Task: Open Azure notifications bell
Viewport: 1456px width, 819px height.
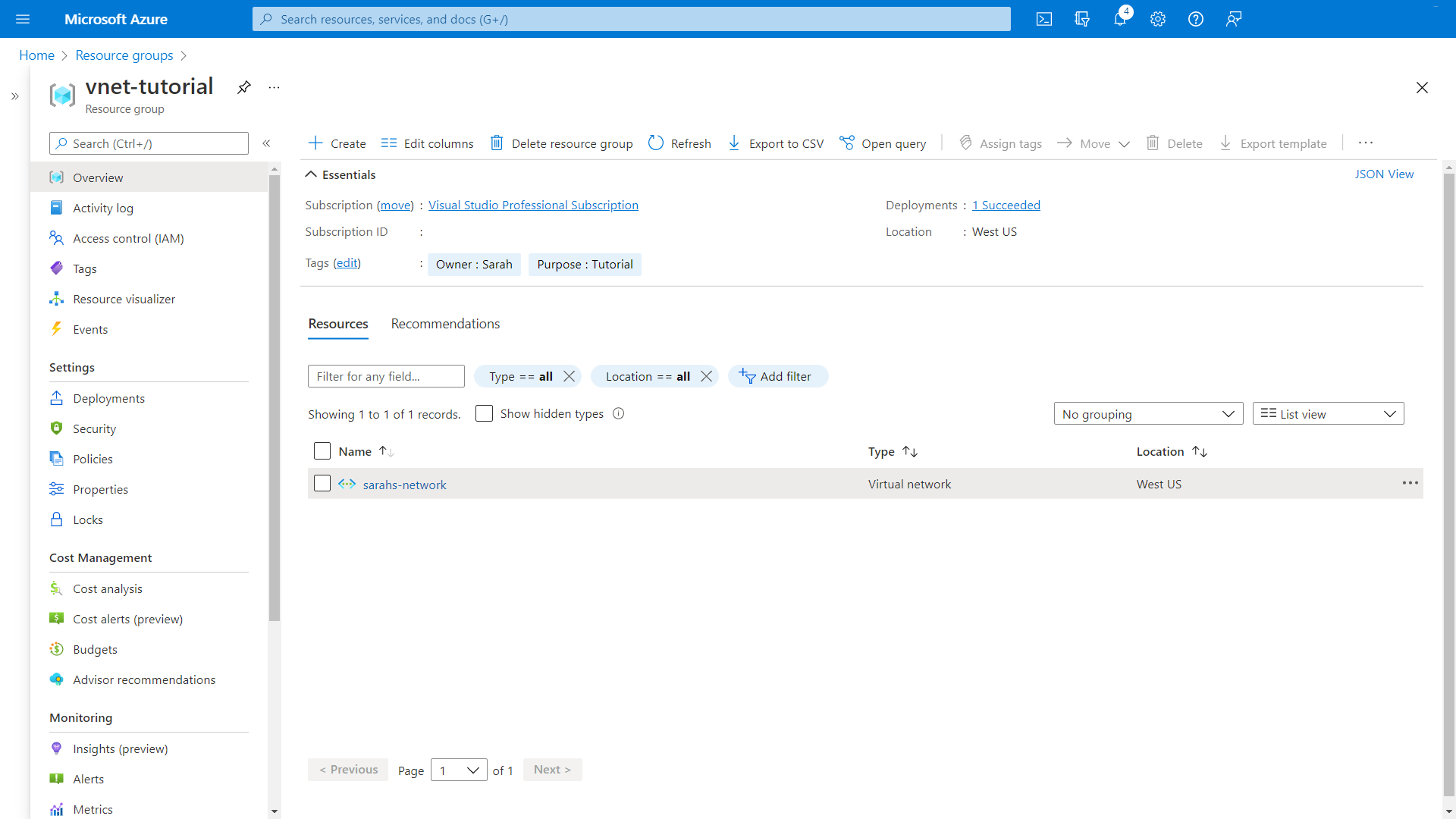Action: [x=1120, y=19]
